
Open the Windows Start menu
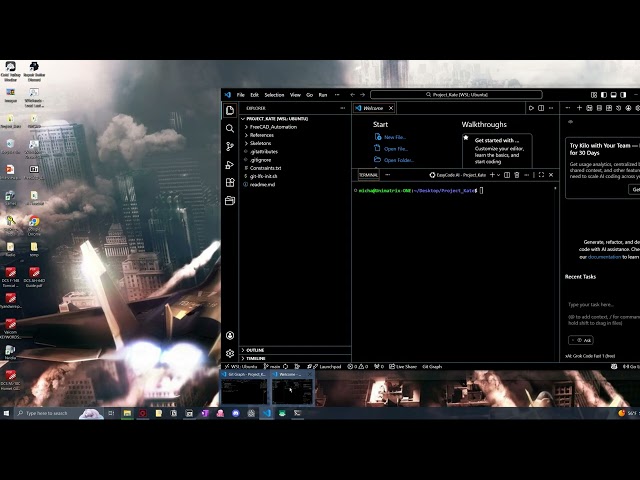pyautogui.click(x=6, y=413)
